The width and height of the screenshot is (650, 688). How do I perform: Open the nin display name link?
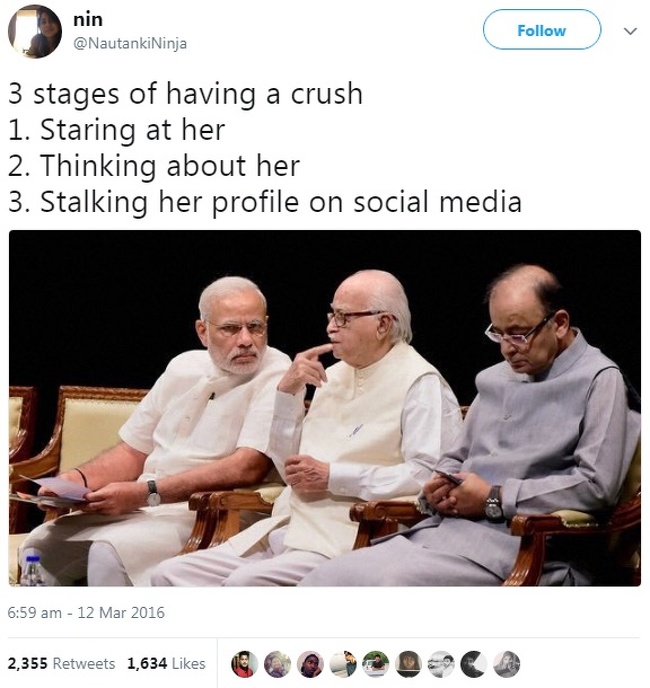point(88,20)
